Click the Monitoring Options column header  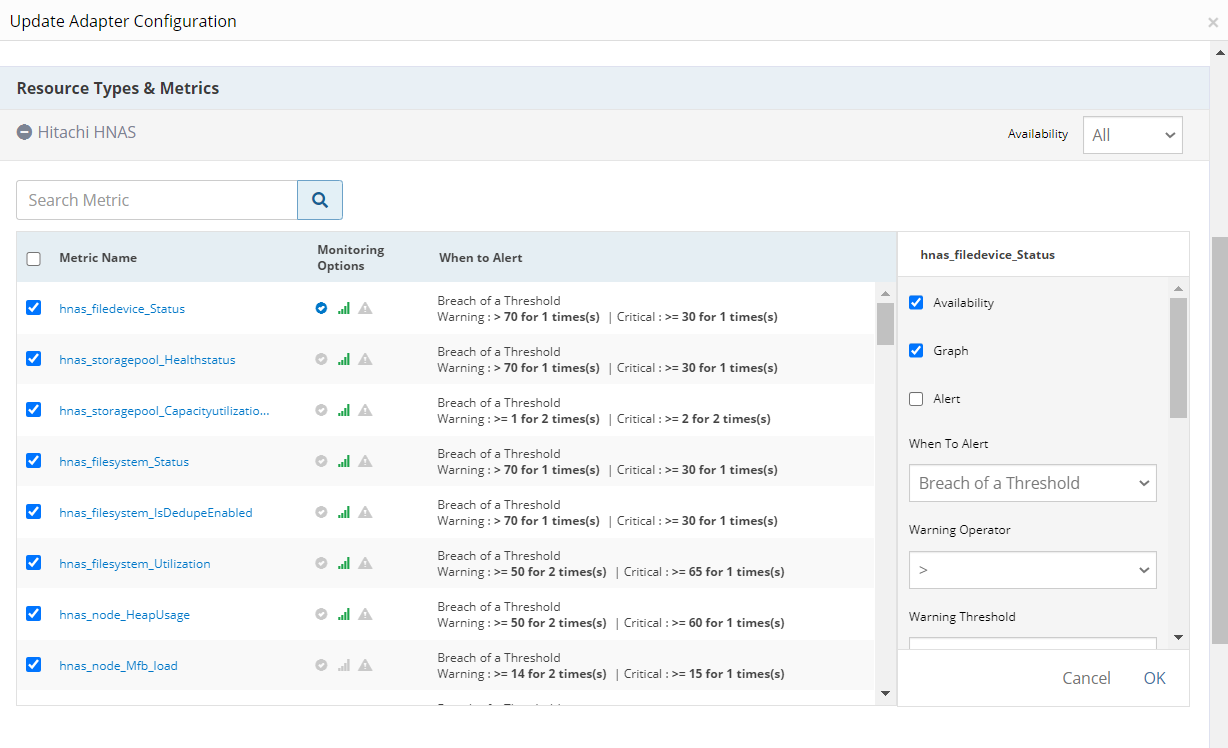coord(350,258)
